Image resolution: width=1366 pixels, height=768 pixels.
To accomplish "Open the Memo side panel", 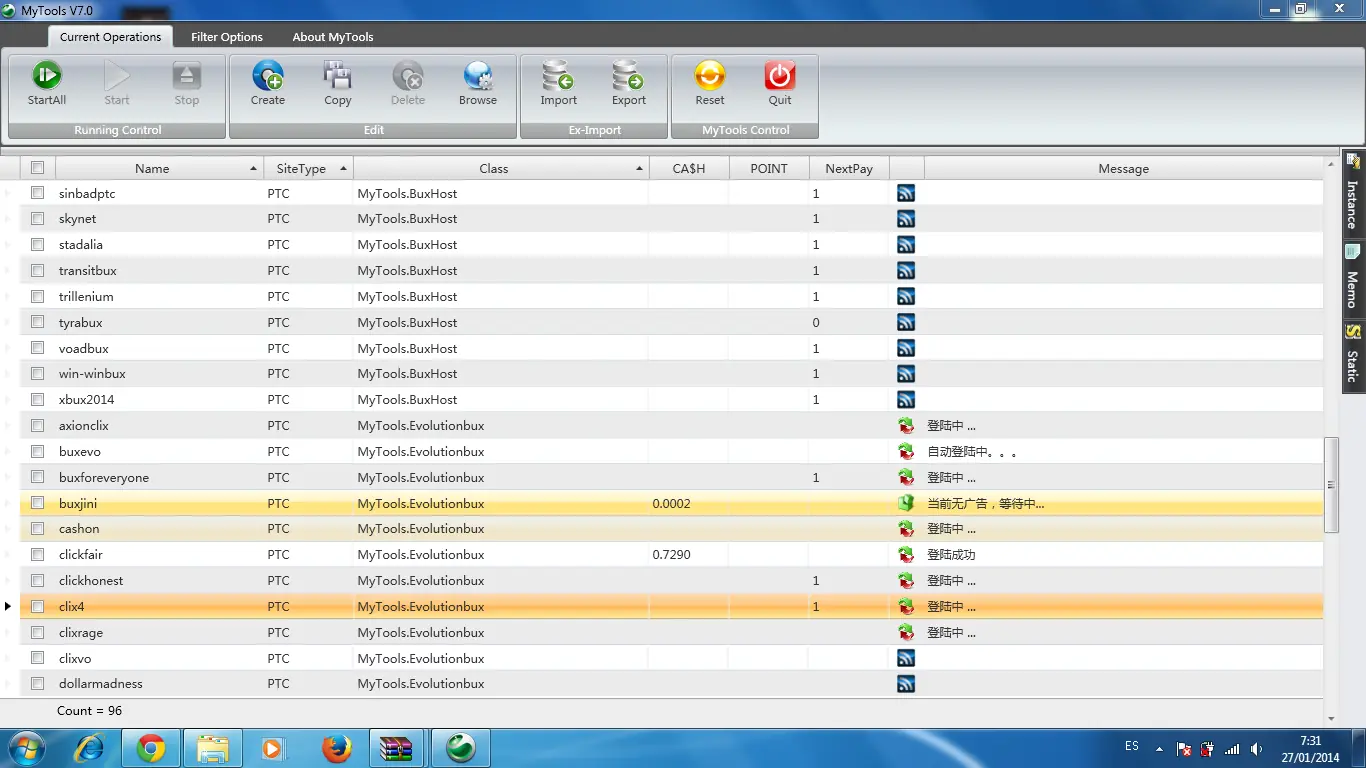I will tap(1353, 278).
